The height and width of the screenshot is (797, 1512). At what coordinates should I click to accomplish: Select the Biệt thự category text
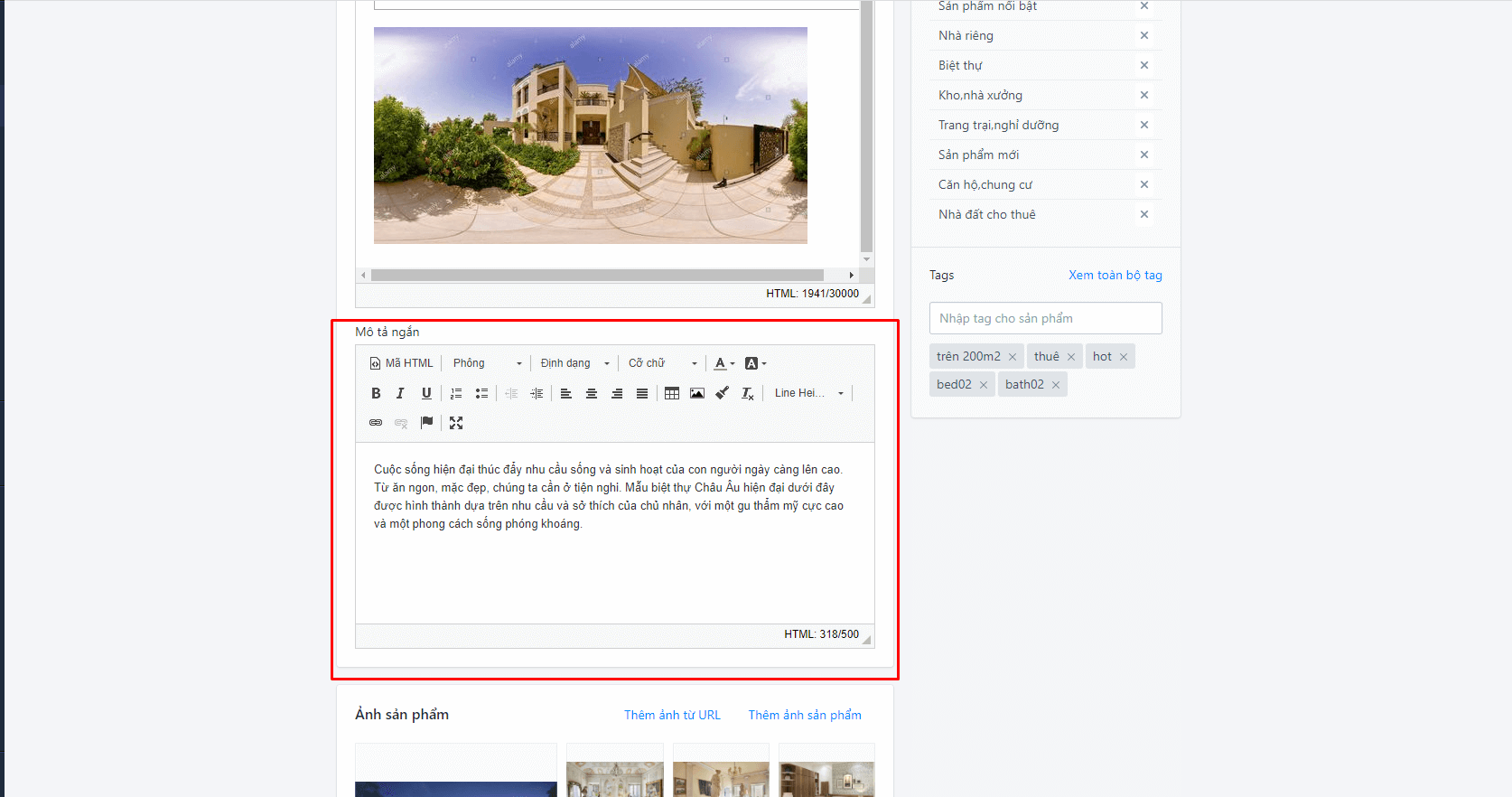(960, 65)
